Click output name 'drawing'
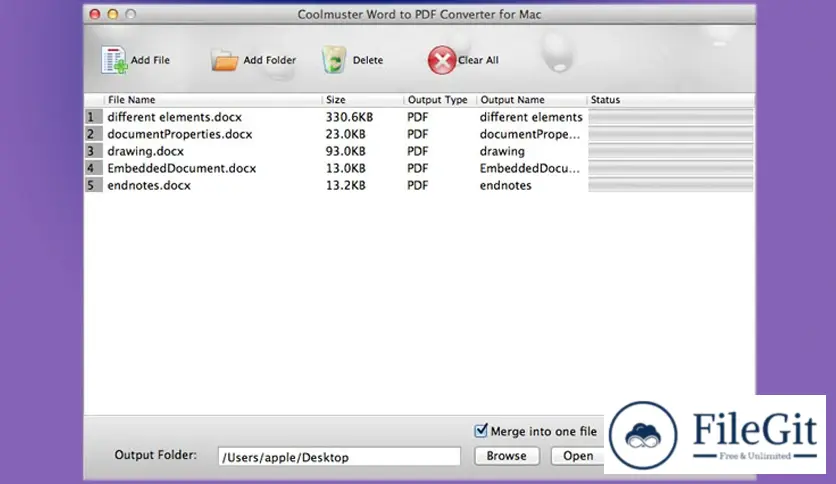 [502, 151]
